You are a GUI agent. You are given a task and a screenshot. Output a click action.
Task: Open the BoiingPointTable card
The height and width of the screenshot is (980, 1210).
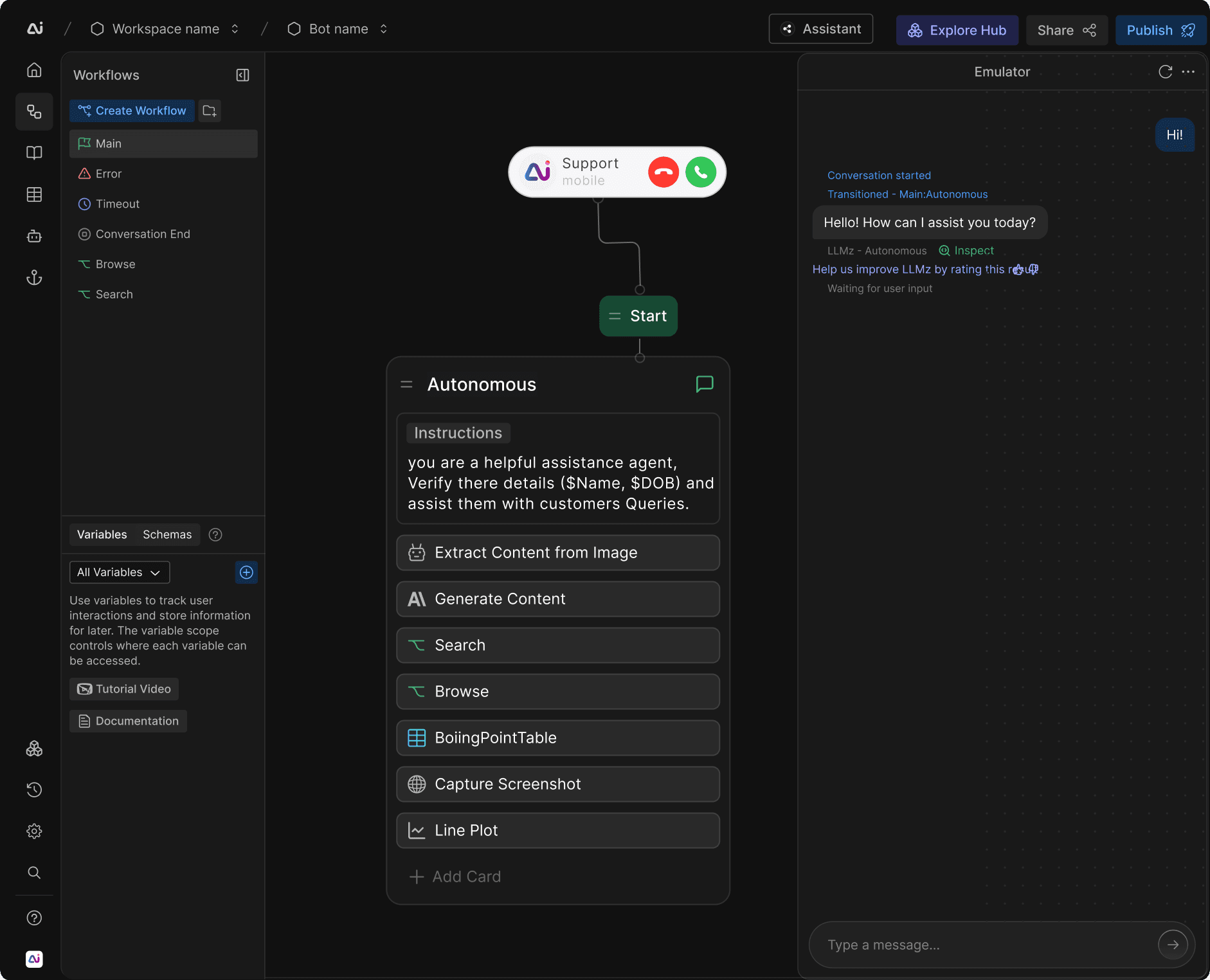[558, 738]
